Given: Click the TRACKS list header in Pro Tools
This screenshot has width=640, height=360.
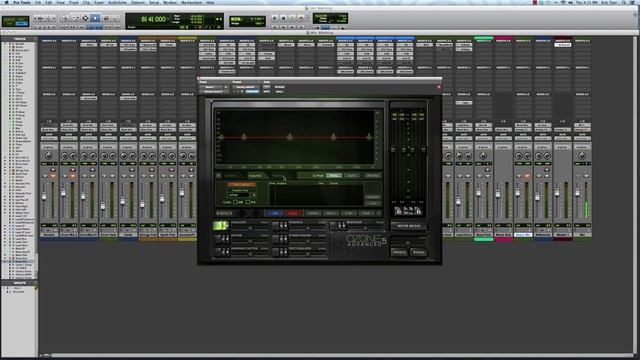Looking at the screenshot, I should (20, 39).
